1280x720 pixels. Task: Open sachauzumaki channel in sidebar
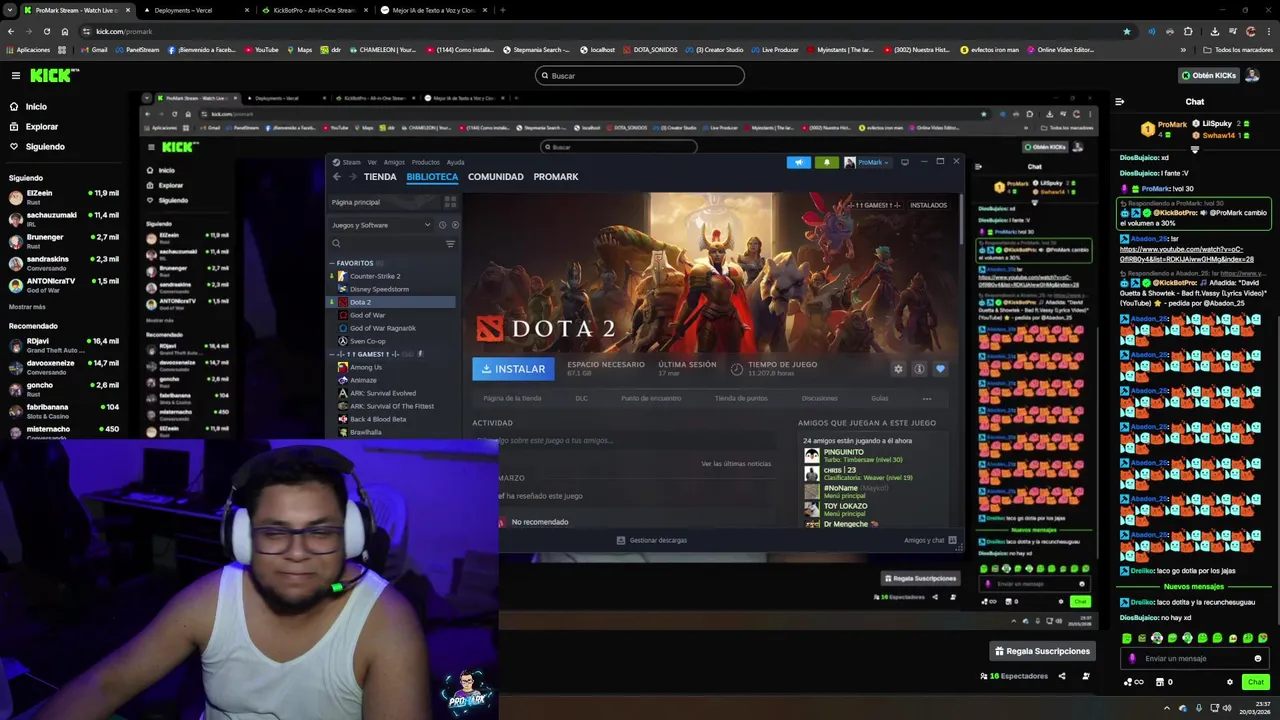64,219
